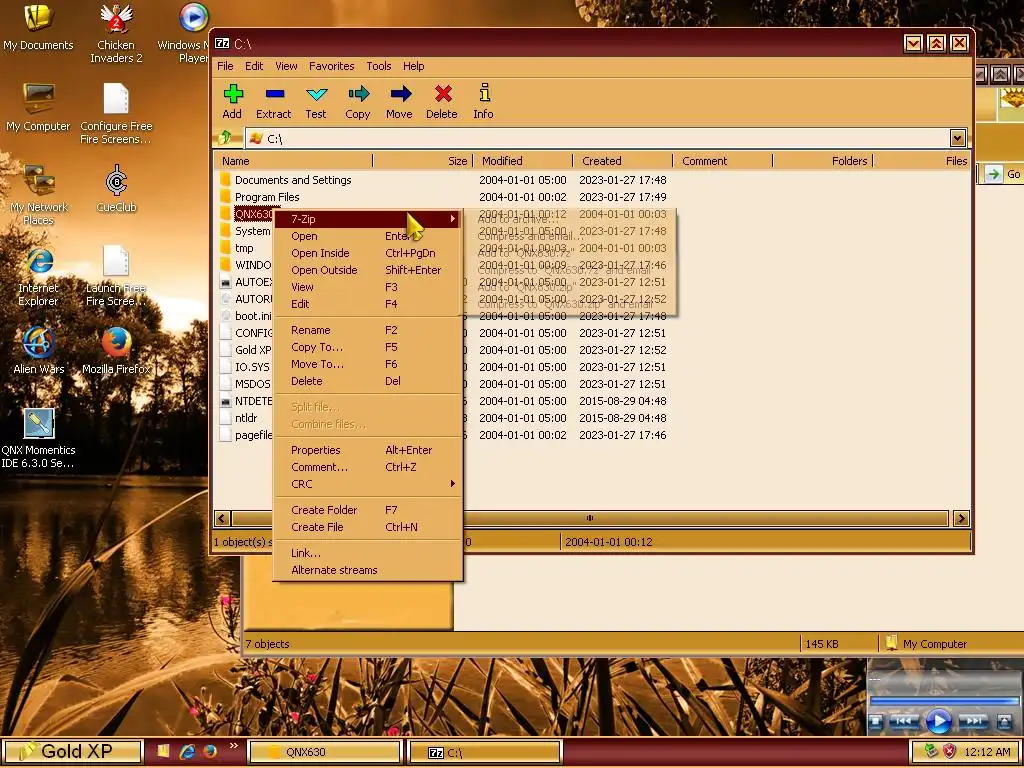Viewport: 1024px width, 768px height.
Task: Select Create File in context menu
Action: (x=368, y=527)
